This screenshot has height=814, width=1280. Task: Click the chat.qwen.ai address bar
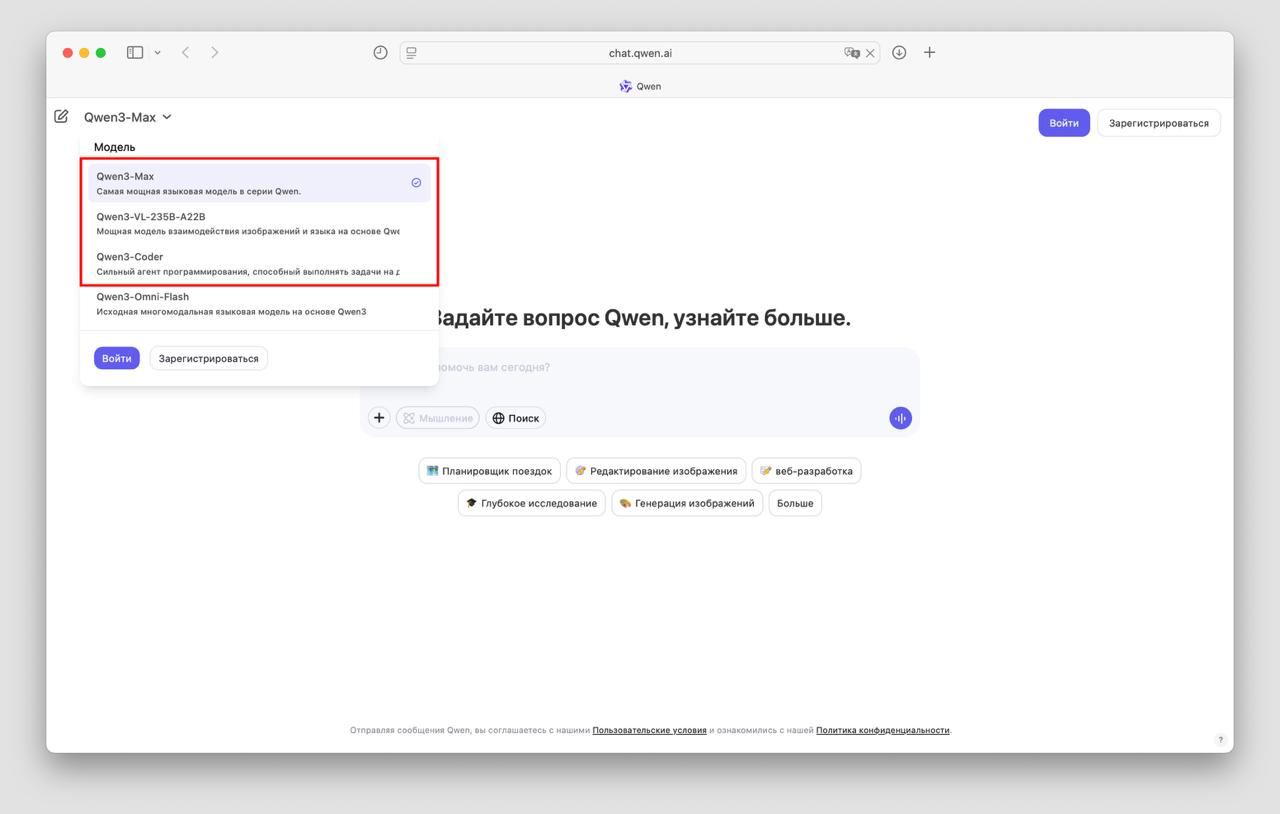640,53
